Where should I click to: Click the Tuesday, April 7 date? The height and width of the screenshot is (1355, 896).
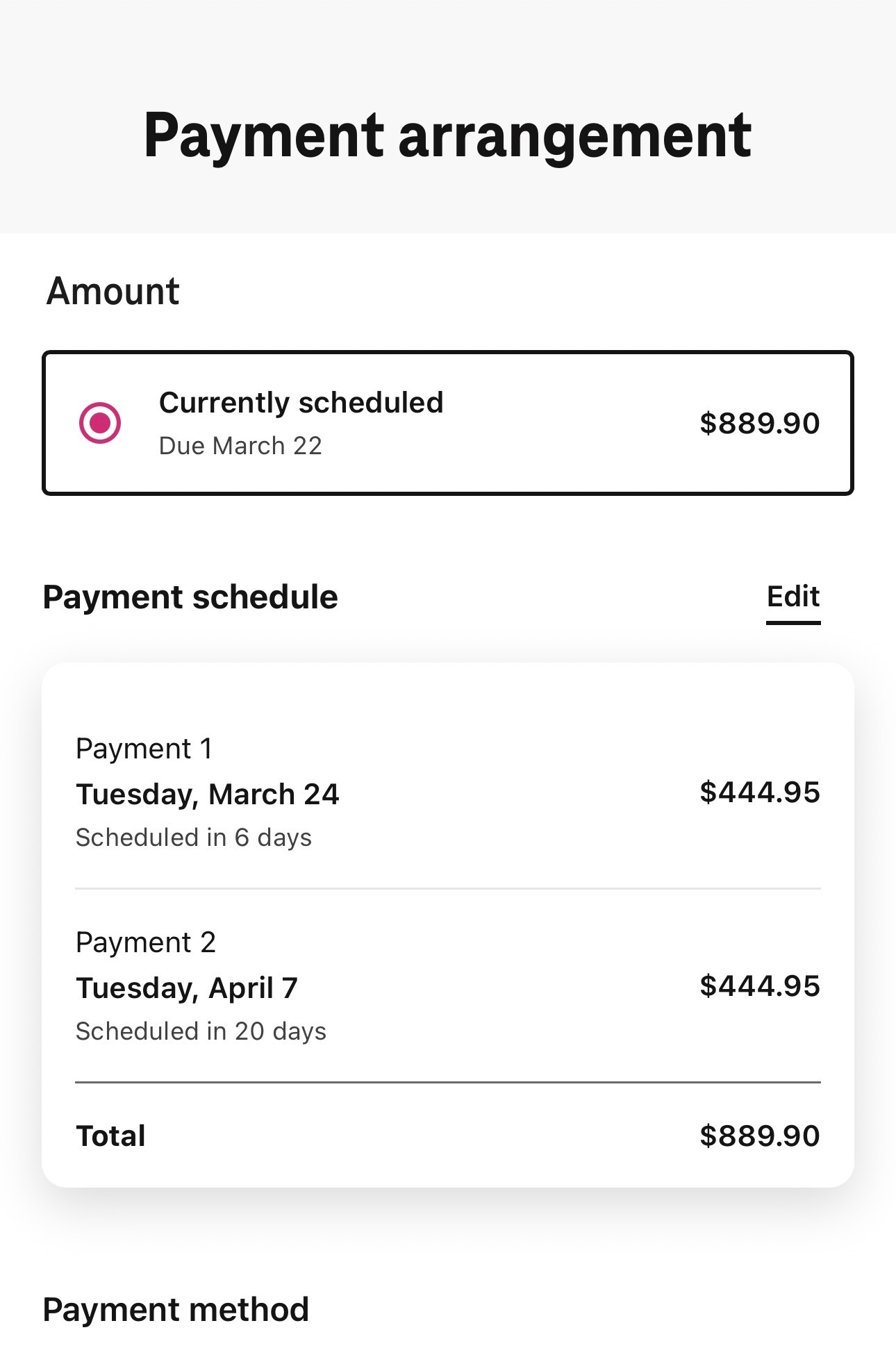coord(187,988)
